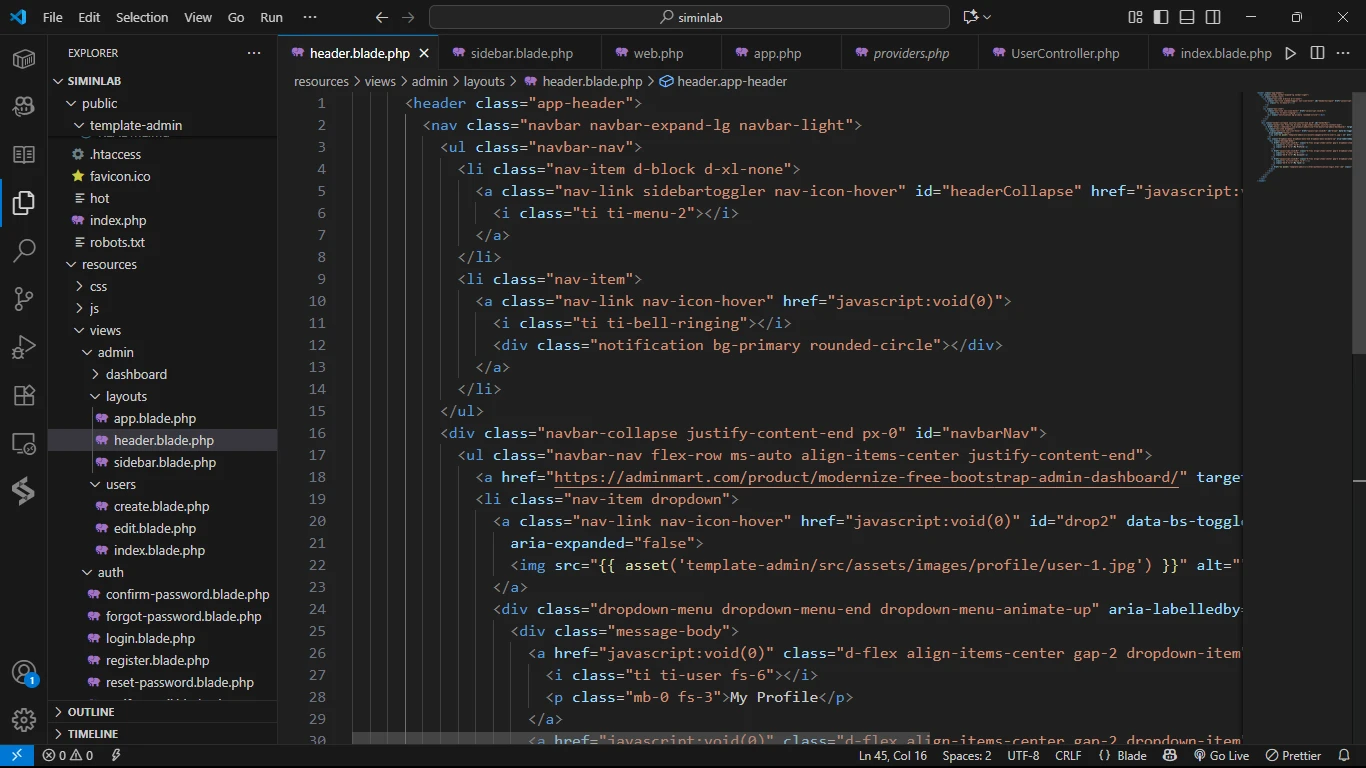Click the Run play icon in editor toolbar
The width and height of the screenshot is (1366, 768).
1290,53
